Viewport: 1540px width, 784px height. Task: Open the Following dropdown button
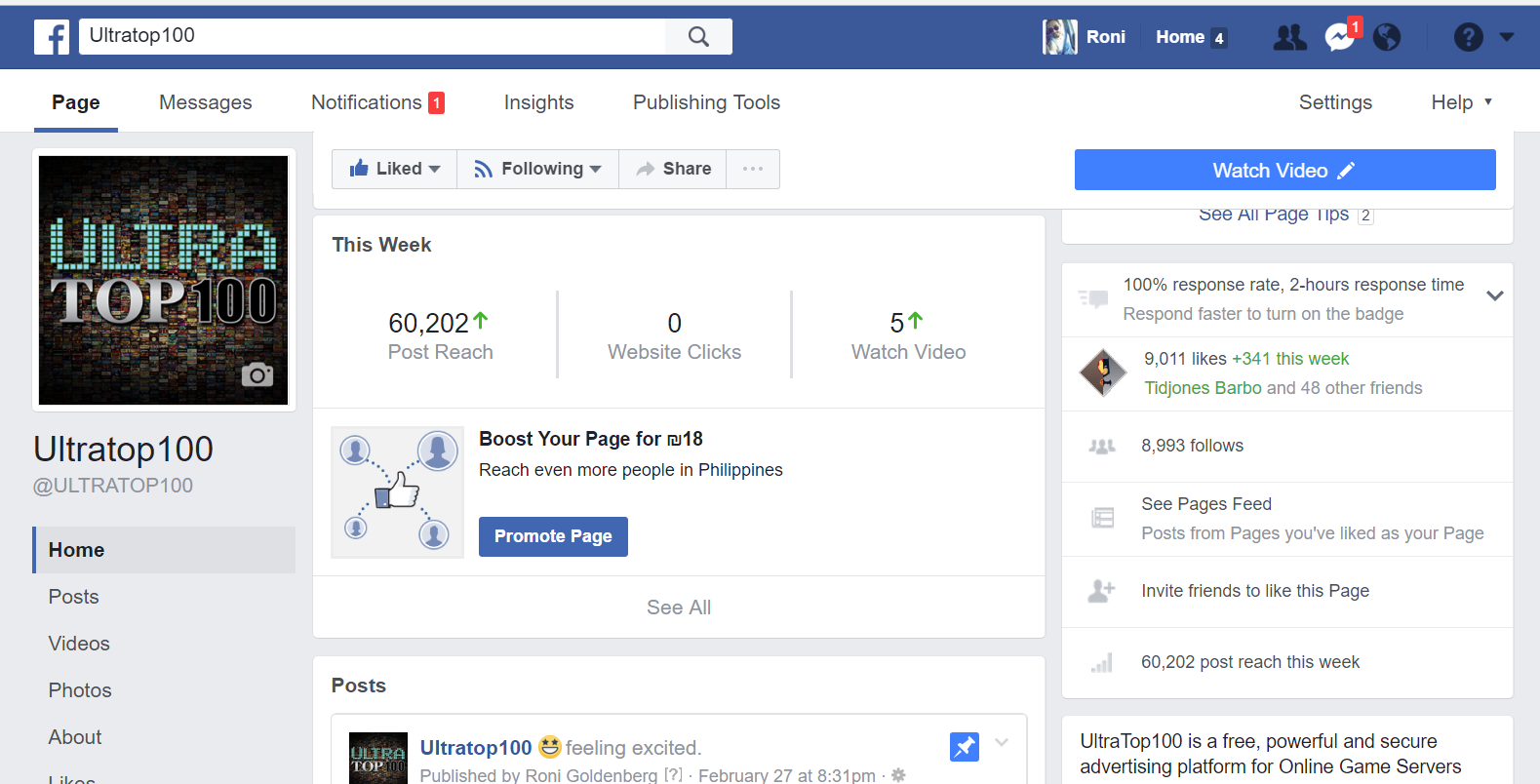pos(538,169)
